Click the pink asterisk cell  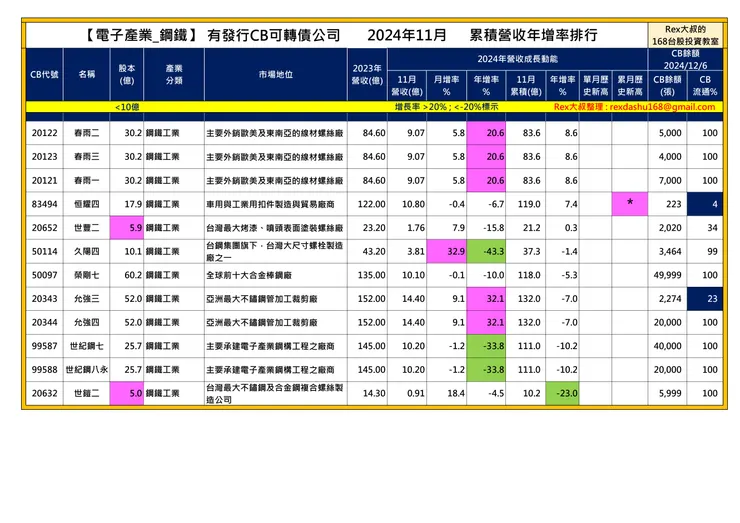630,204
